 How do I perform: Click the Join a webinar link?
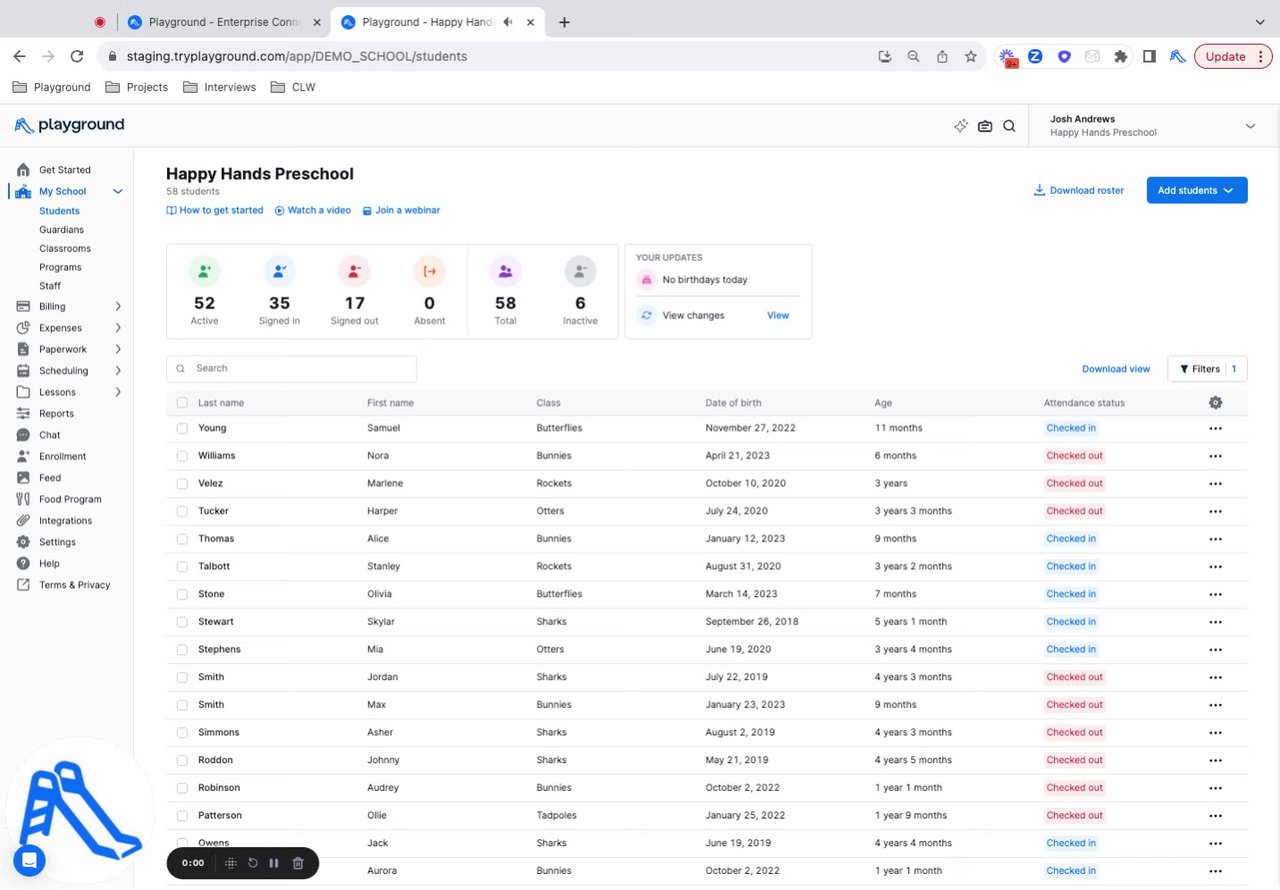click(x=401, y=211)
